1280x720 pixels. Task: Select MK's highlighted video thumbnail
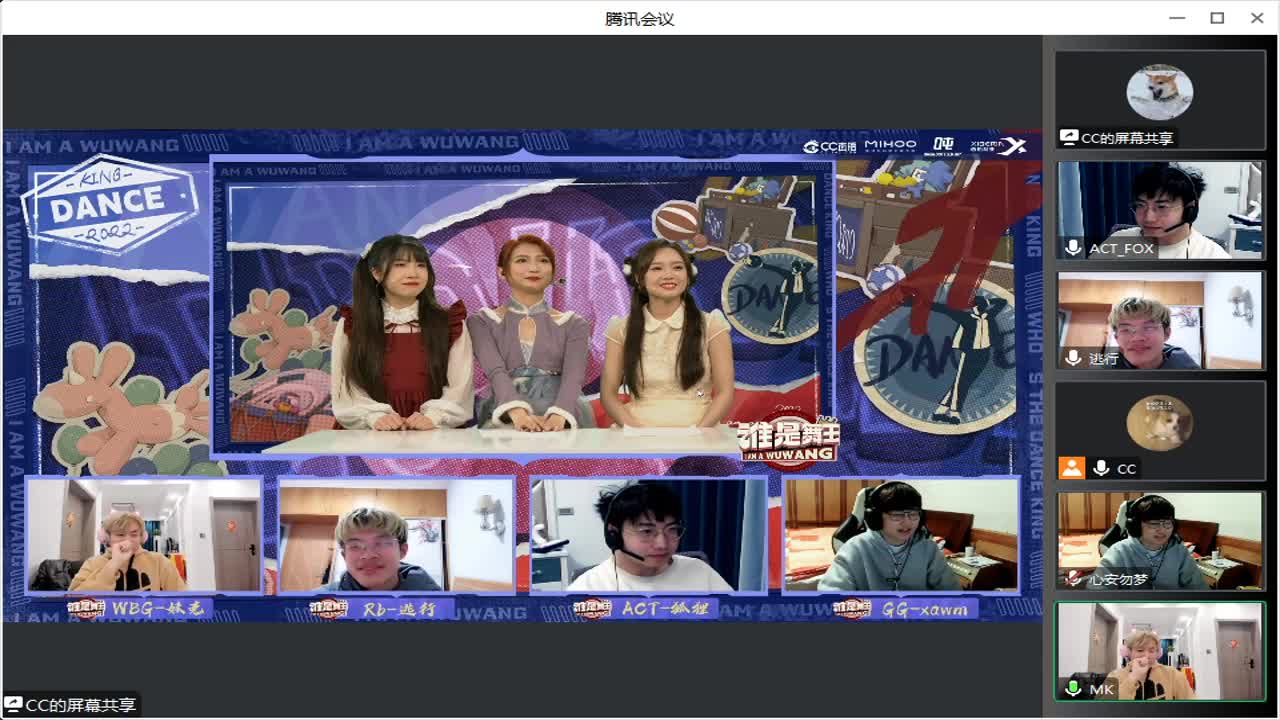pos(1160,651)
